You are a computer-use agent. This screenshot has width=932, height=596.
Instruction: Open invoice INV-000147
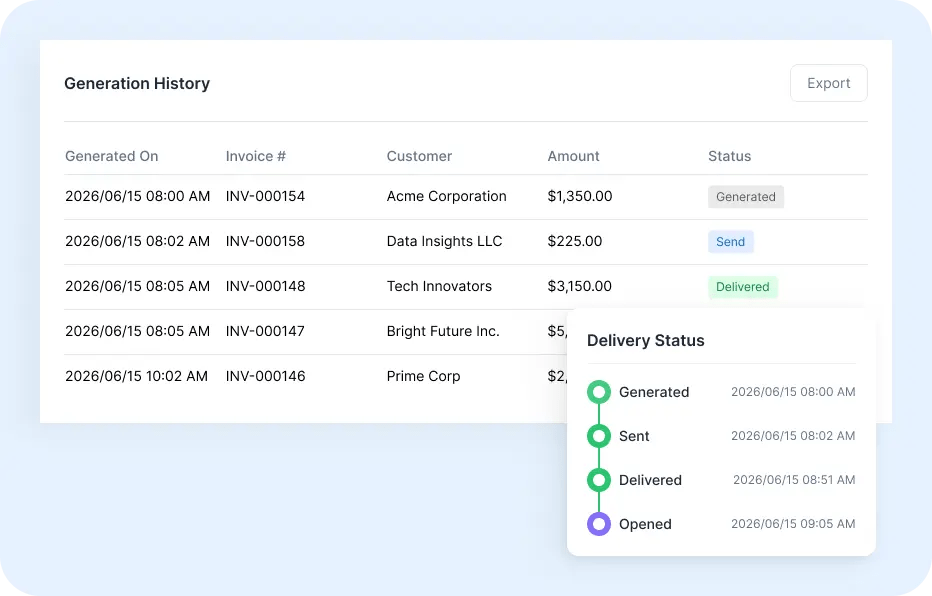coord(265,331)
